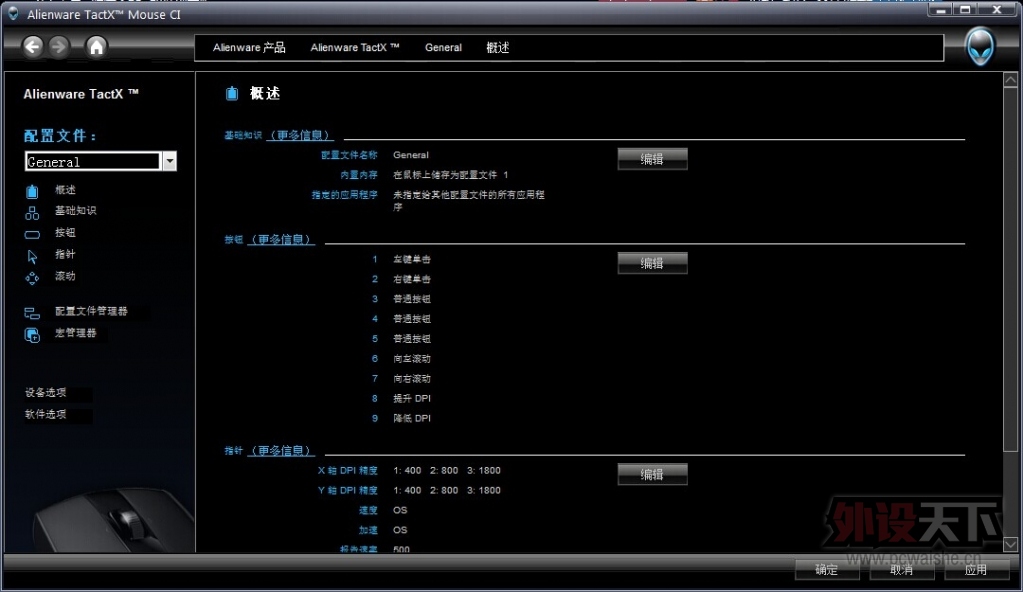Click button 4 row "普通按钮"
The image size is (1023, 592).
[412, 319]
